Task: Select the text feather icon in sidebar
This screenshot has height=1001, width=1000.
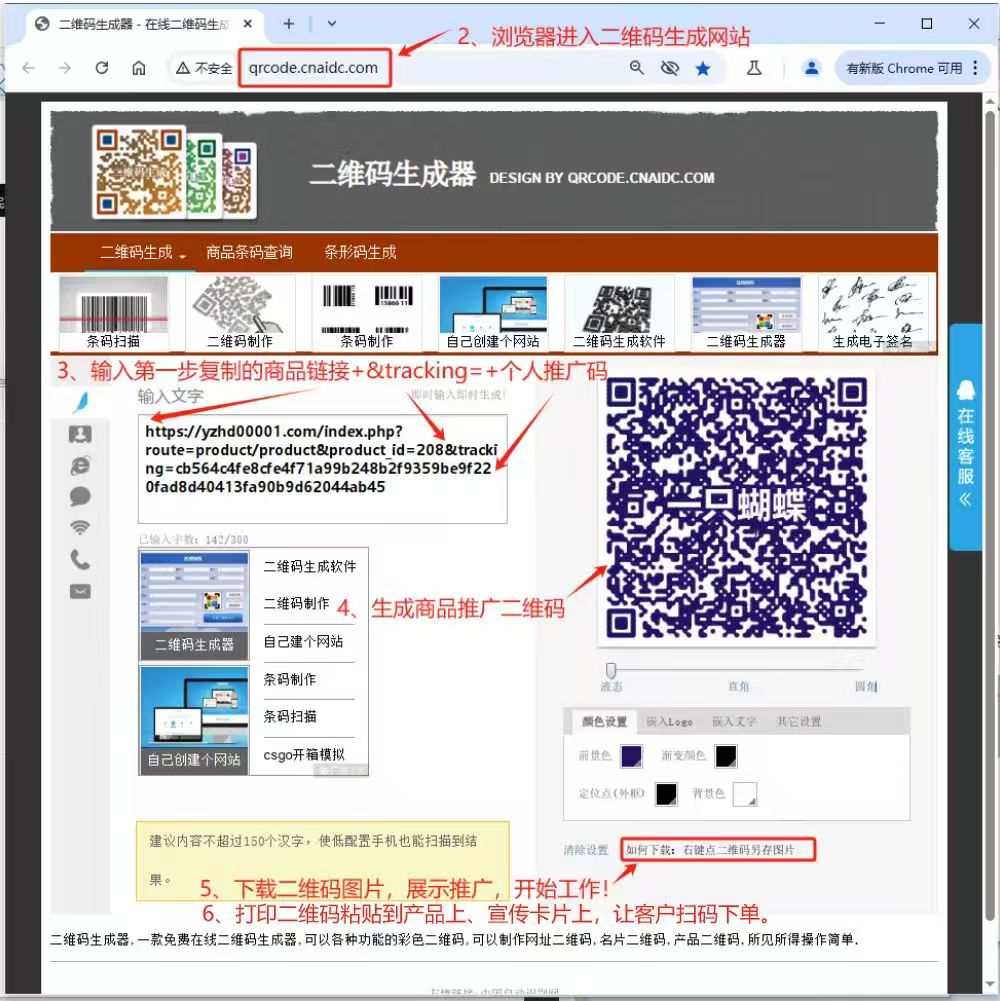Action: 80,402
